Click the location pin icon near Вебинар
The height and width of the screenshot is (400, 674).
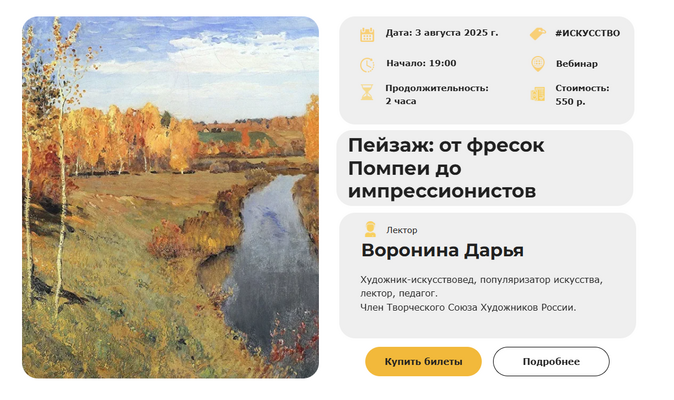coord(538,64)
